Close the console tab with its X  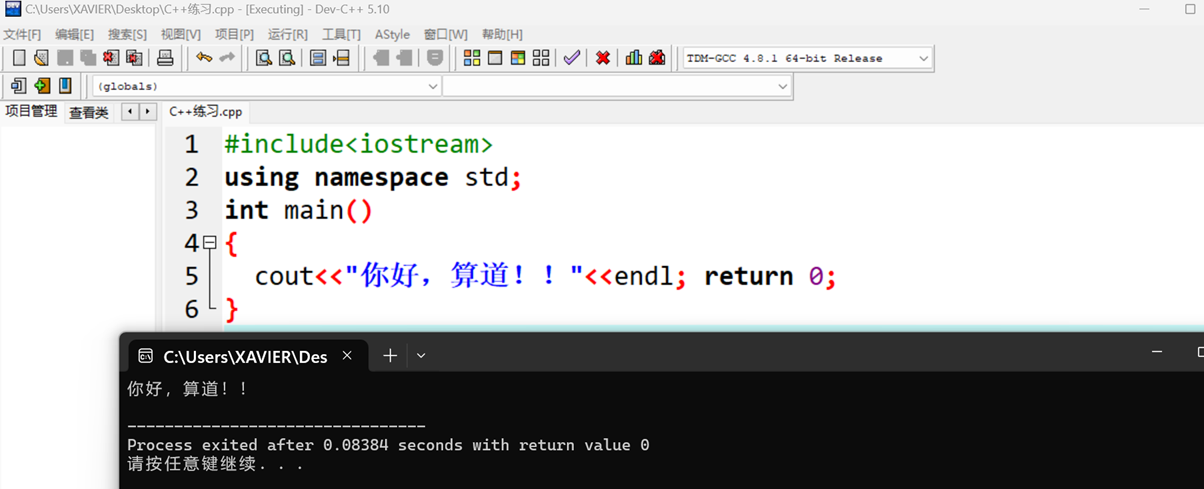(347, 356)
